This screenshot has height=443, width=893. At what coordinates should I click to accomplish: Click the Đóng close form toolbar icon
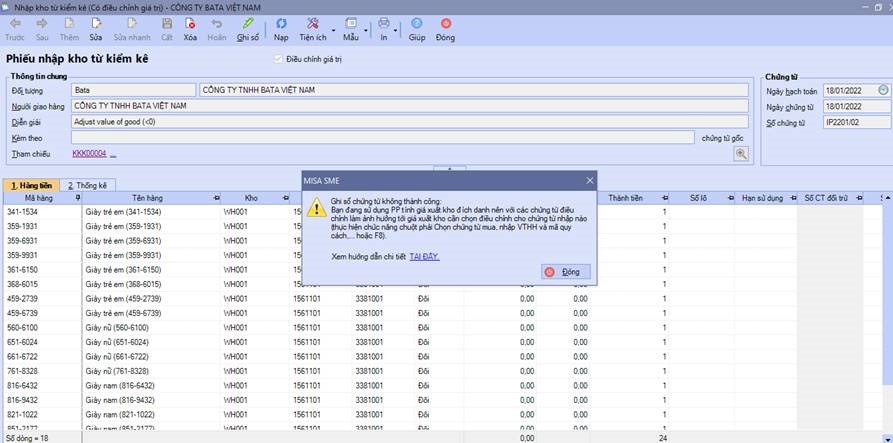445,24
